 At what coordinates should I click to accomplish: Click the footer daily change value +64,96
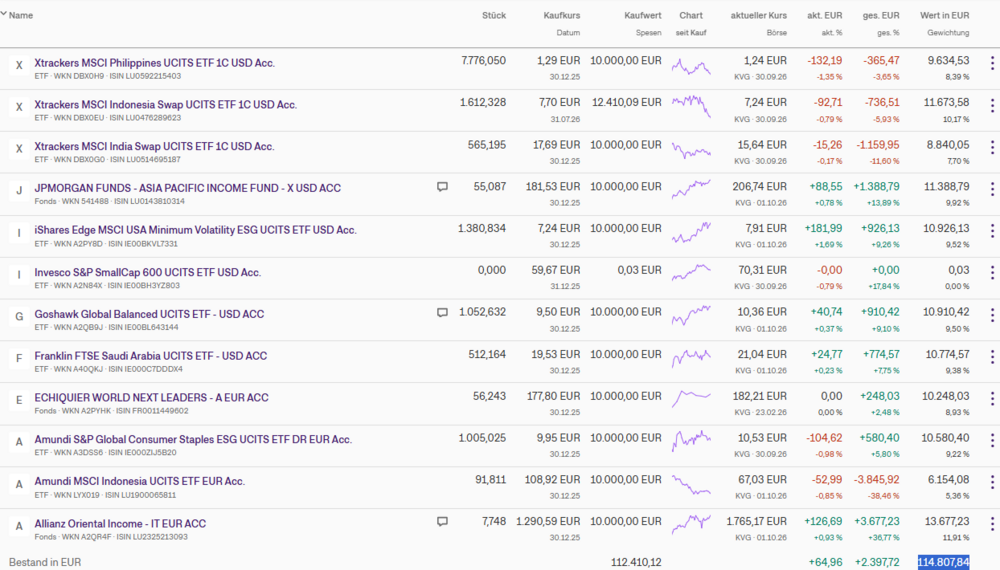[825, 562]
